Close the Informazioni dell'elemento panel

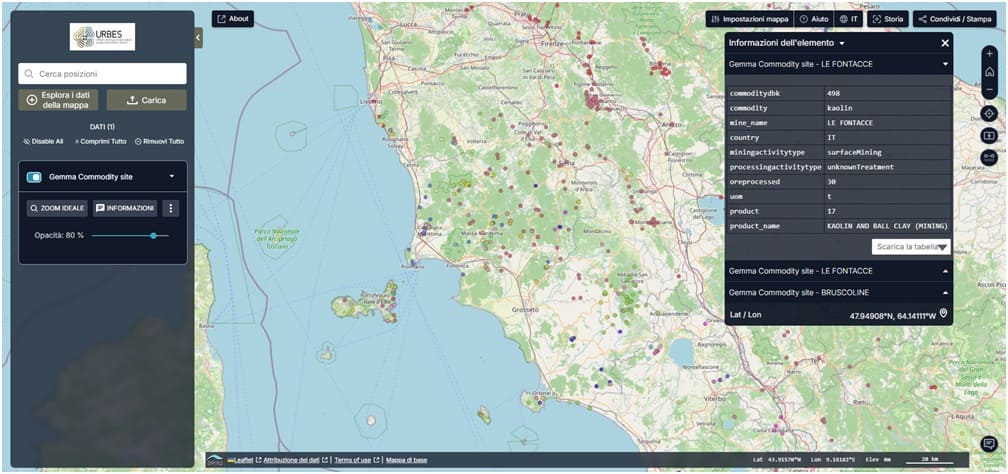coord(945,43)
